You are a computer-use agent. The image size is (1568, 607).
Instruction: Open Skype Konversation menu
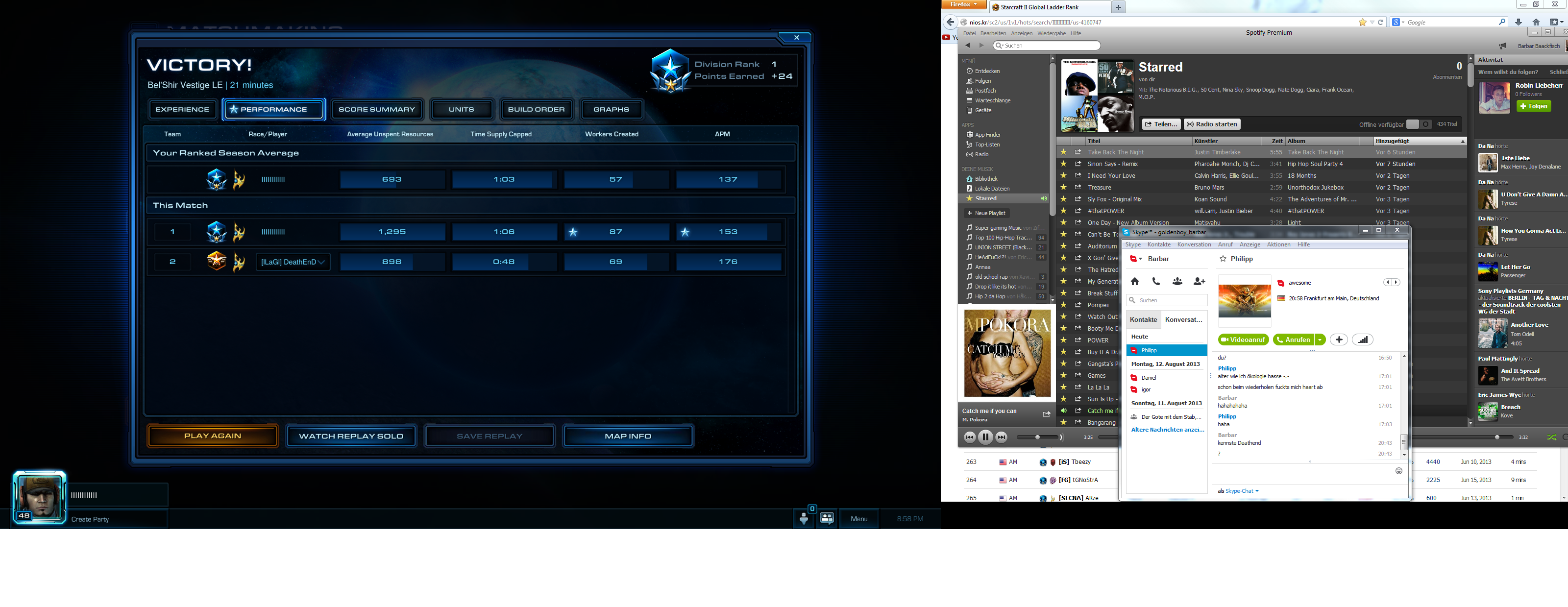pyautogui.click(x=1194, y=245)
